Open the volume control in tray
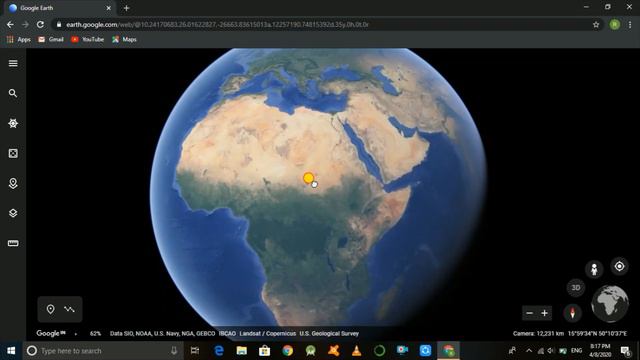Screen dimensions: 640x360 551,351
